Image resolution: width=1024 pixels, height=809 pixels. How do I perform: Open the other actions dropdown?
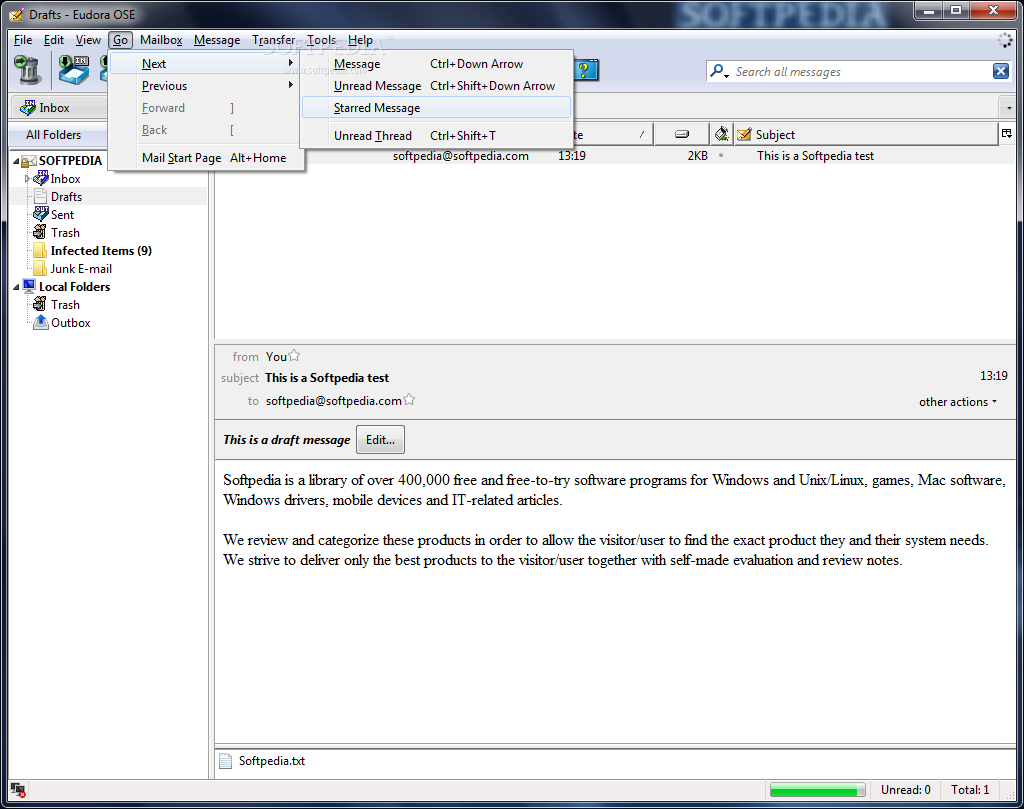tap(958, 402)
